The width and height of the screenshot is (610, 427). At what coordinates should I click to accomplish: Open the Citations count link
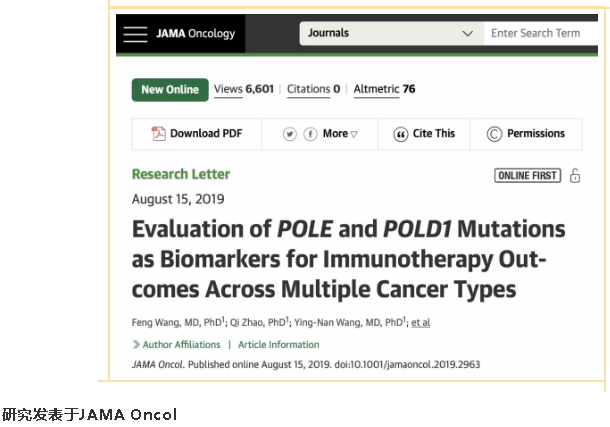pyautogui.click(x=313, y=89)
